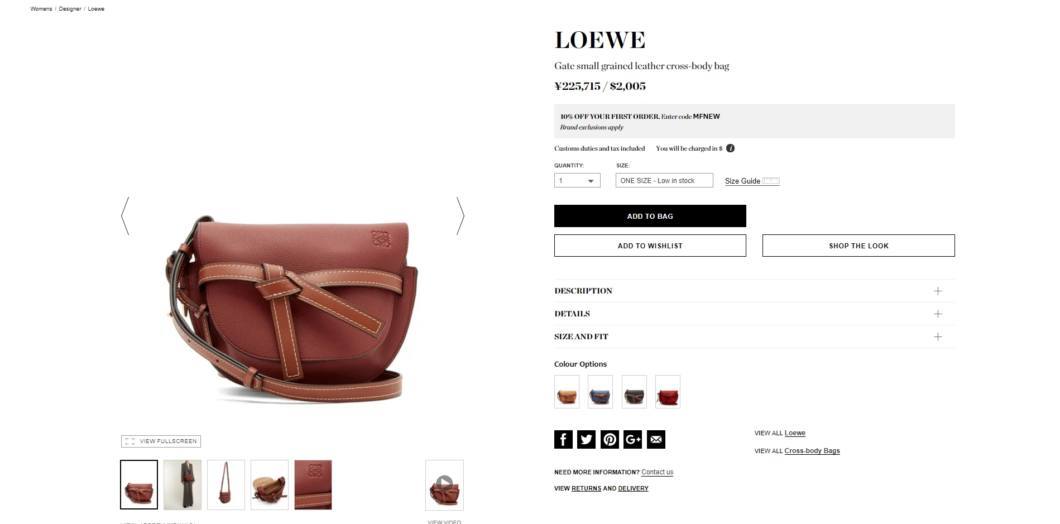Play the product video thumbnail
This screenshot has height=524, width=1060.
[444, 485]
